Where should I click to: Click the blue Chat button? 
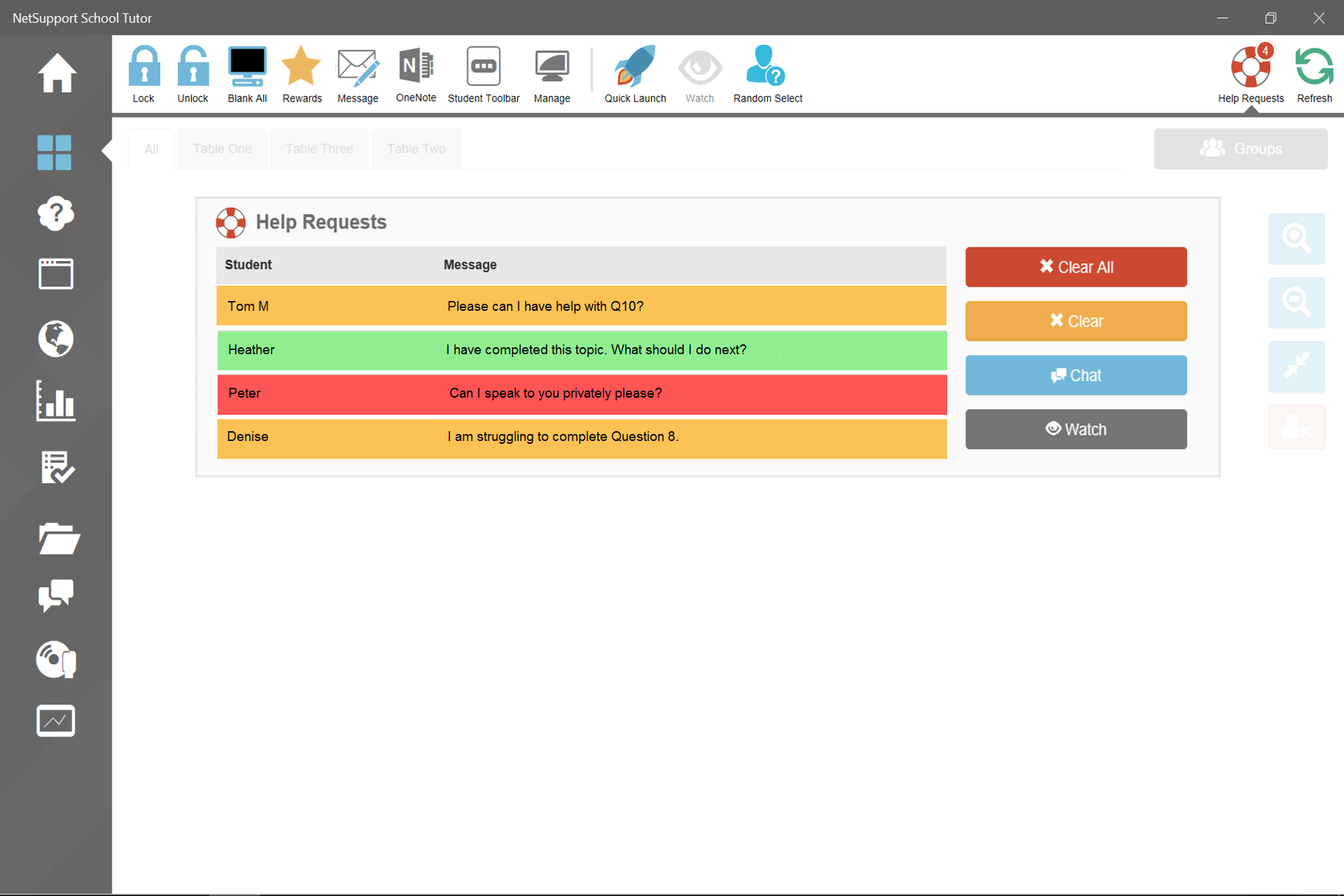[x=1075, y=375]
